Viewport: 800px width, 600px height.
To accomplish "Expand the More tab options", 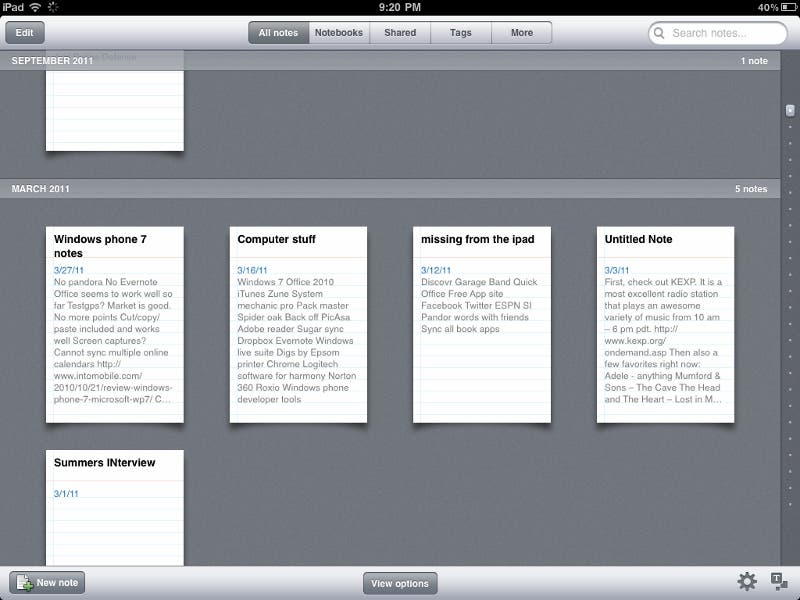I will pyautogui.click(x=522, y=33).
